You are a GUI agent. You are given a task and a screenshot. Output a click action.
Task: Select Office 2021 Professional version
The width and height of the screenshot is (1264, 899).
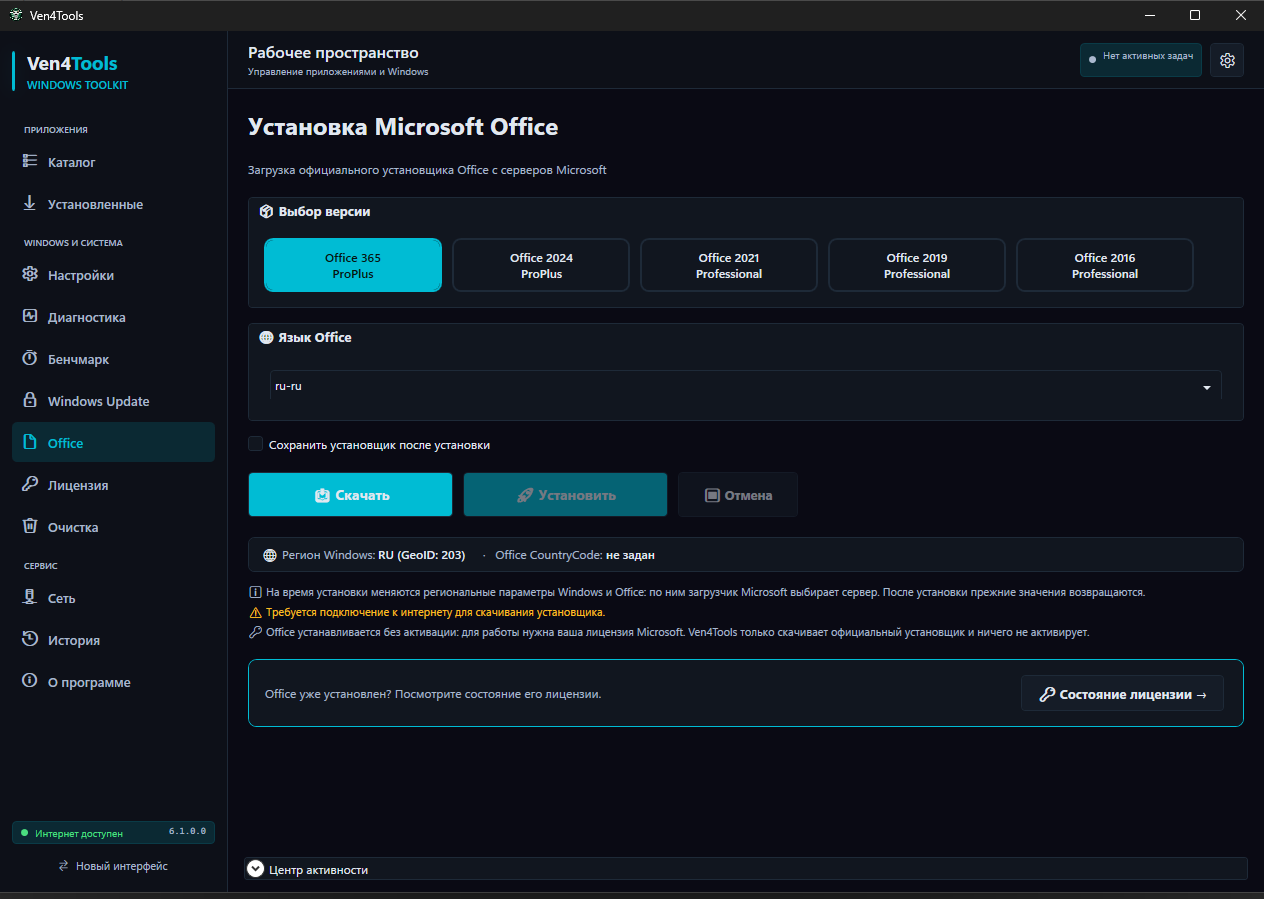(729, 265)
